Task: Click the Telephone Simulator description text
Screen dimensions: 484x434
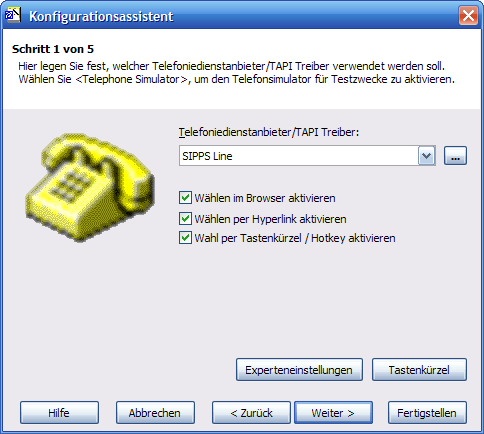Action: (x=237, y=79)
